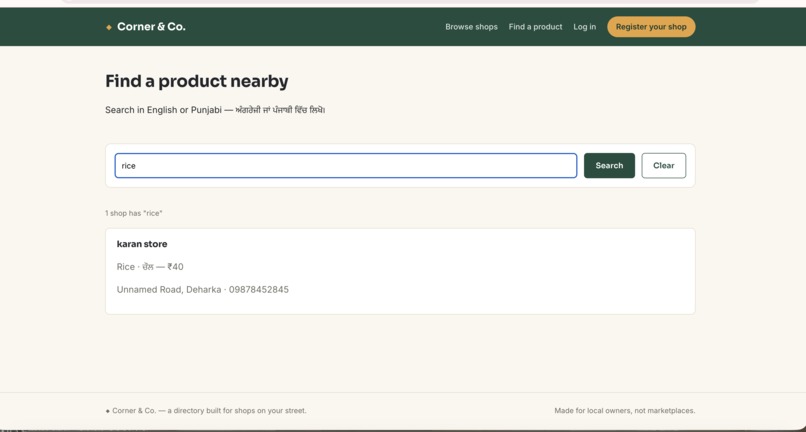This screenshot has width=806, height=432.
Task: Click the green Search button
Action: point(609,166)
